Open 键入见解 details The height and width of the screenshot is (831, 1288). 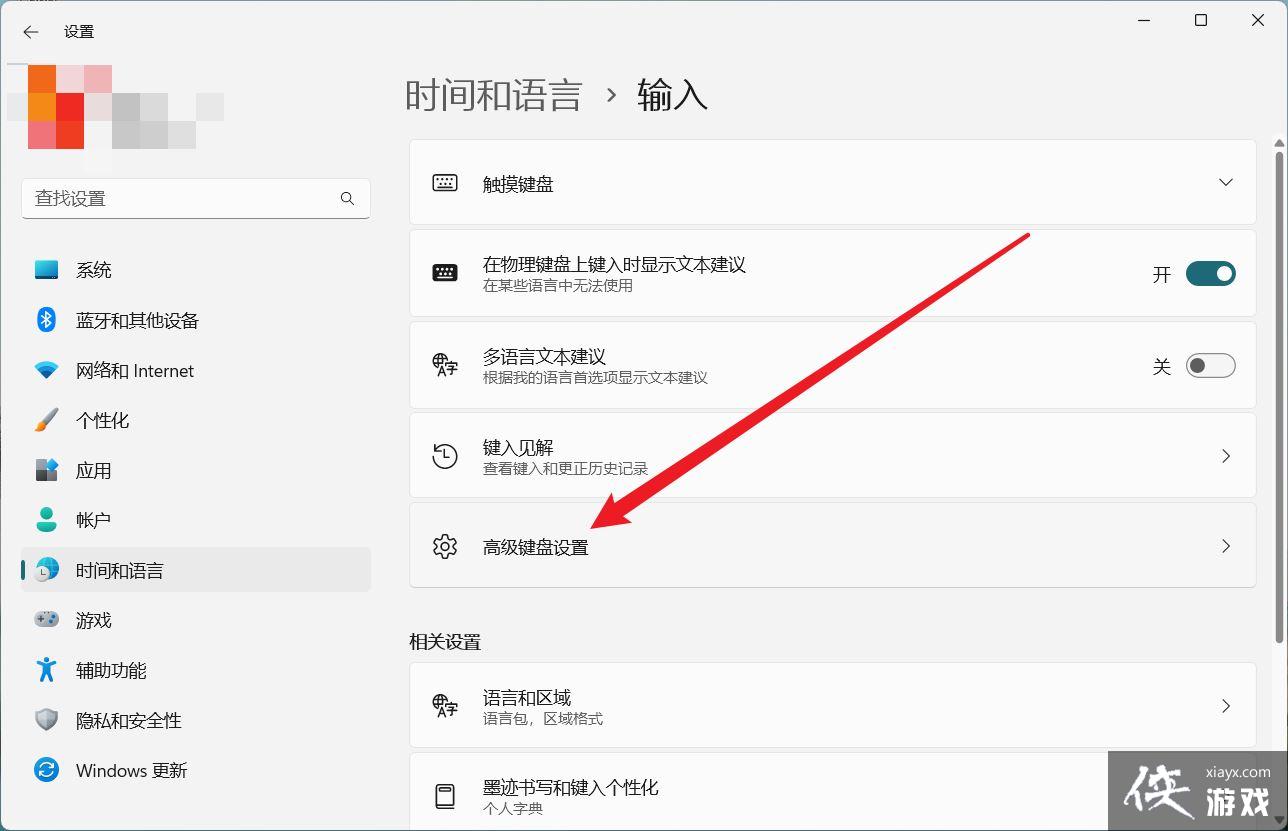(833, 456)
